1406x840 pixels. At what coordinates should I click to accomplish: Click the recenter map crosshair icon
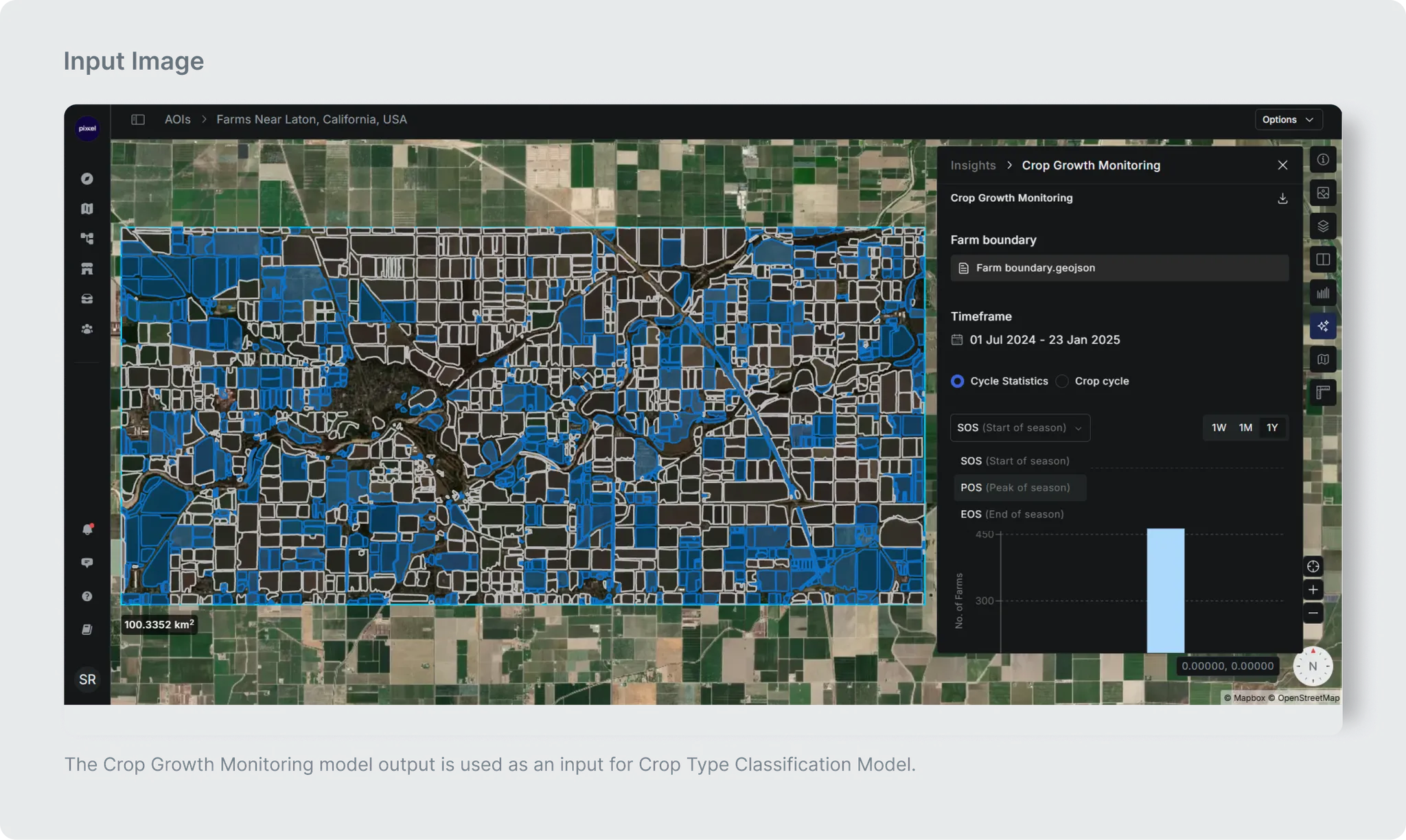pyautogui.click(x=1313, y=566)
